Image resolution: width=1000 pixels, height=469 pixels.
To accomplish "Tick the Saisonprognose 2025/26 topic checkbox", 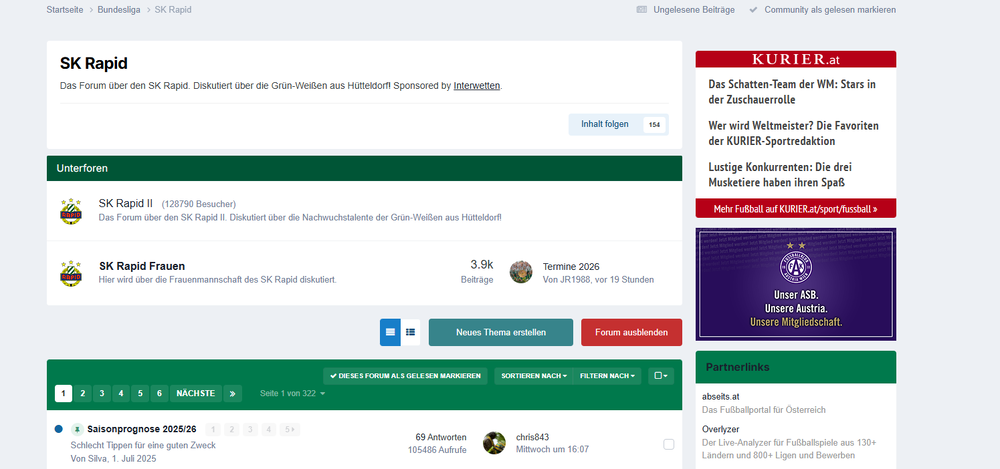I will tap(668, 444).
